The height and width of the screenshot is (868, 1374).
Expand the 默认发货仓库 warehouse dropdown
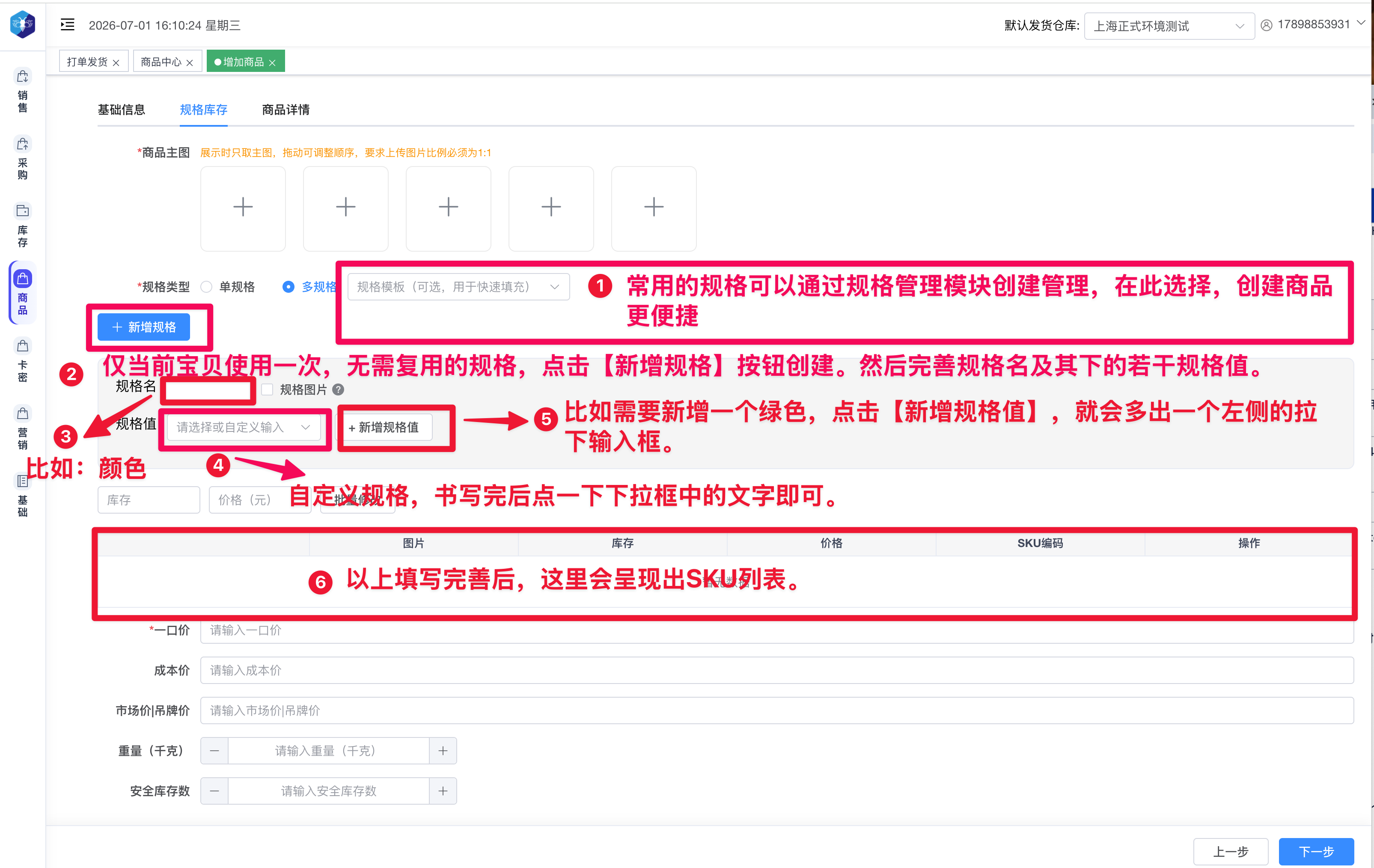click(1169, 26)
